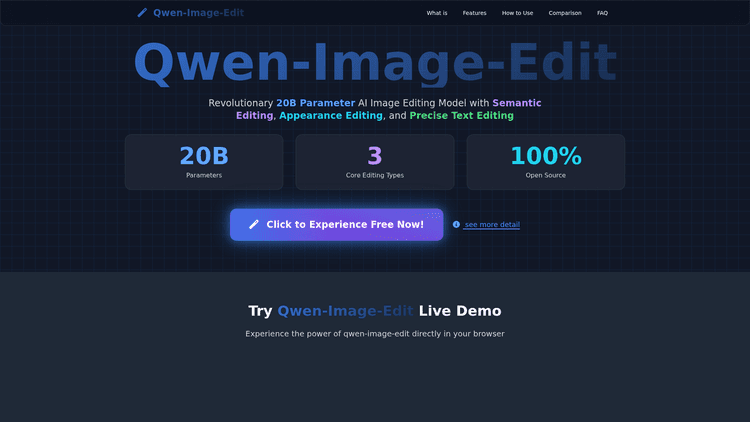Jump to the Comparison nav item
750x422 pixels.
click(565, 13)
